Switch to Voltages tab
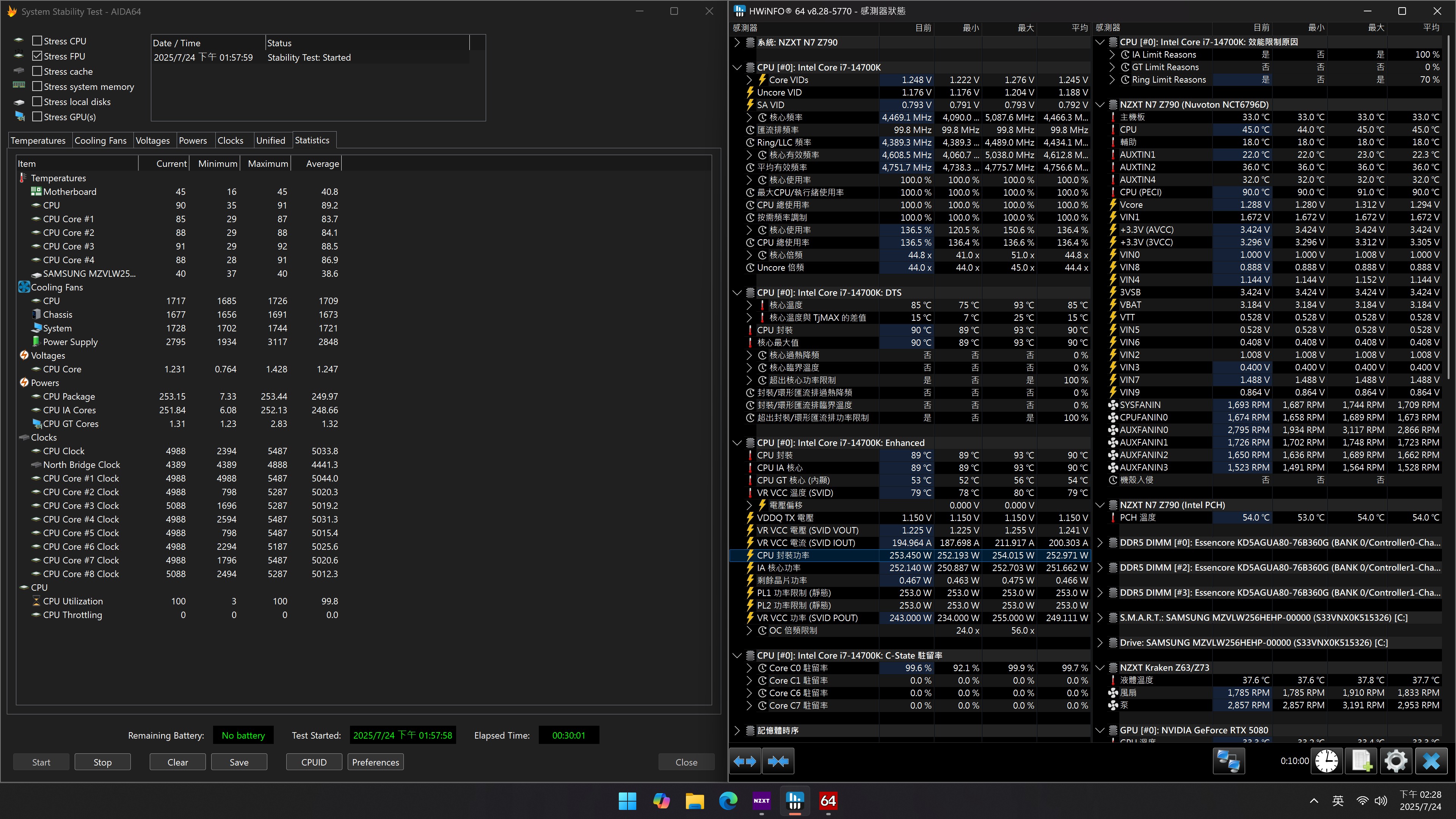Image resolution: width=1456 pixels, height=819 pixels. pos(152,140)
